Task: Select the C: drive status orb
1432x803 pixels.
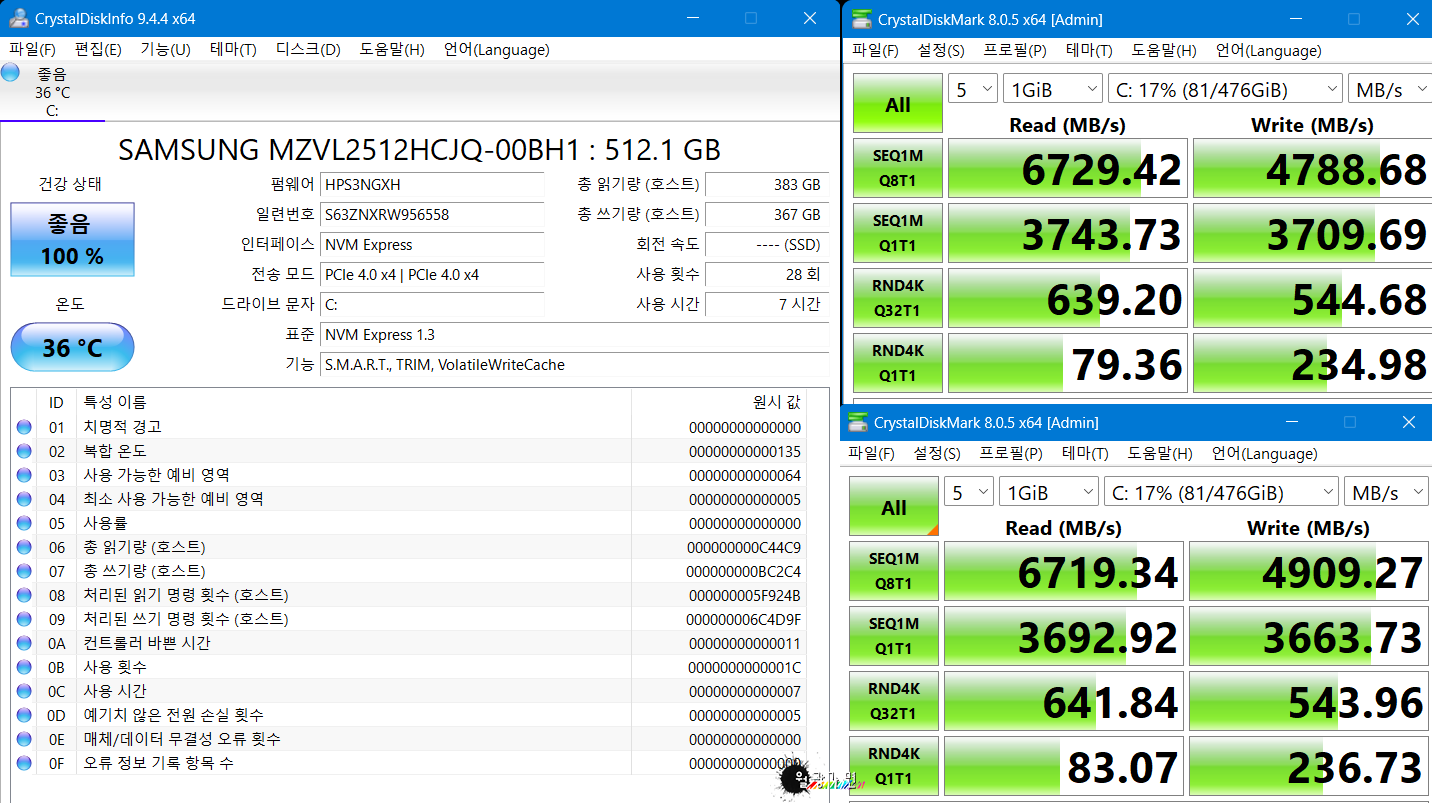Action: pyautogui.click(x=11, y=72)
